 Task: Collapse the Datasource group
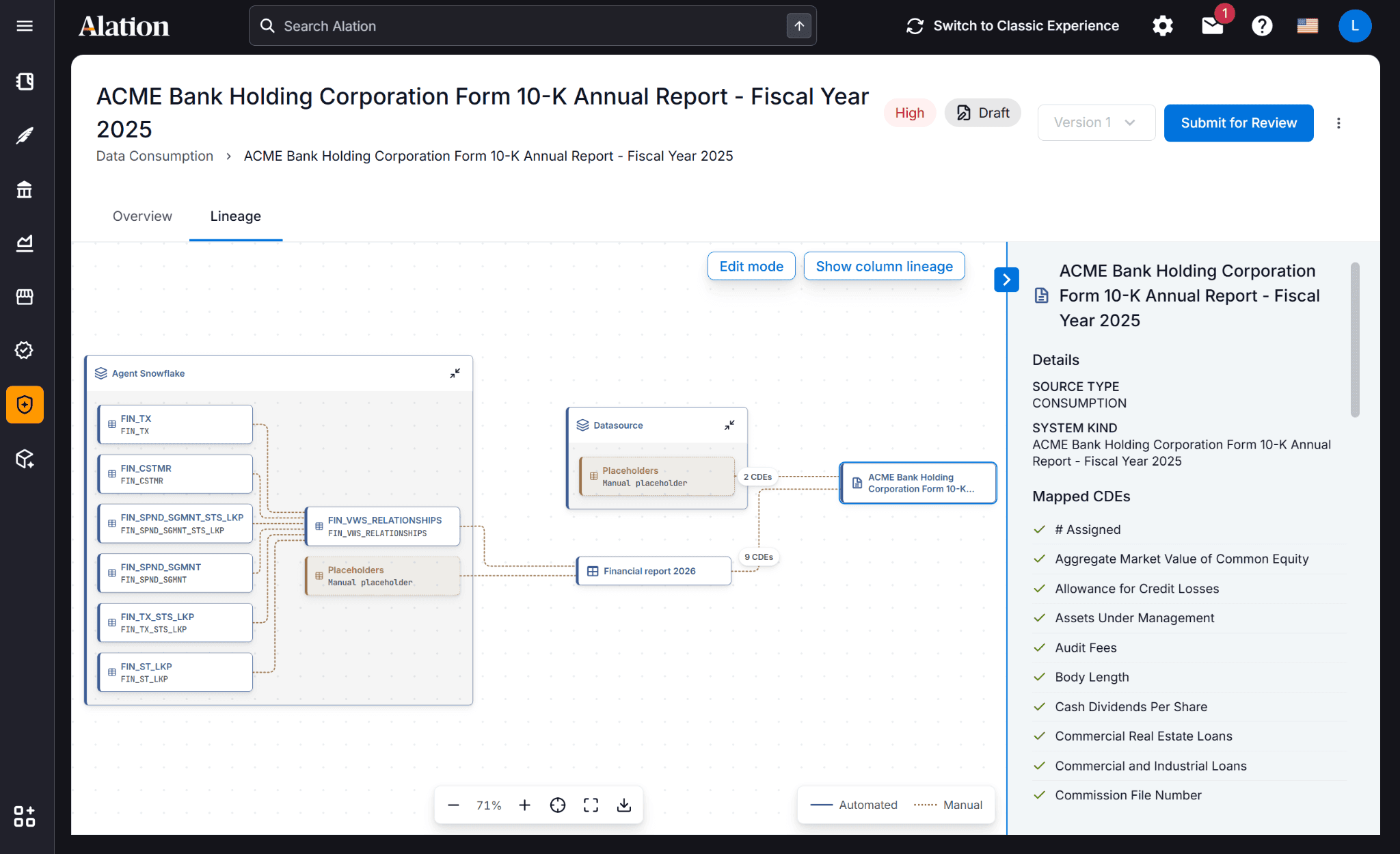[x=730, y=425]
